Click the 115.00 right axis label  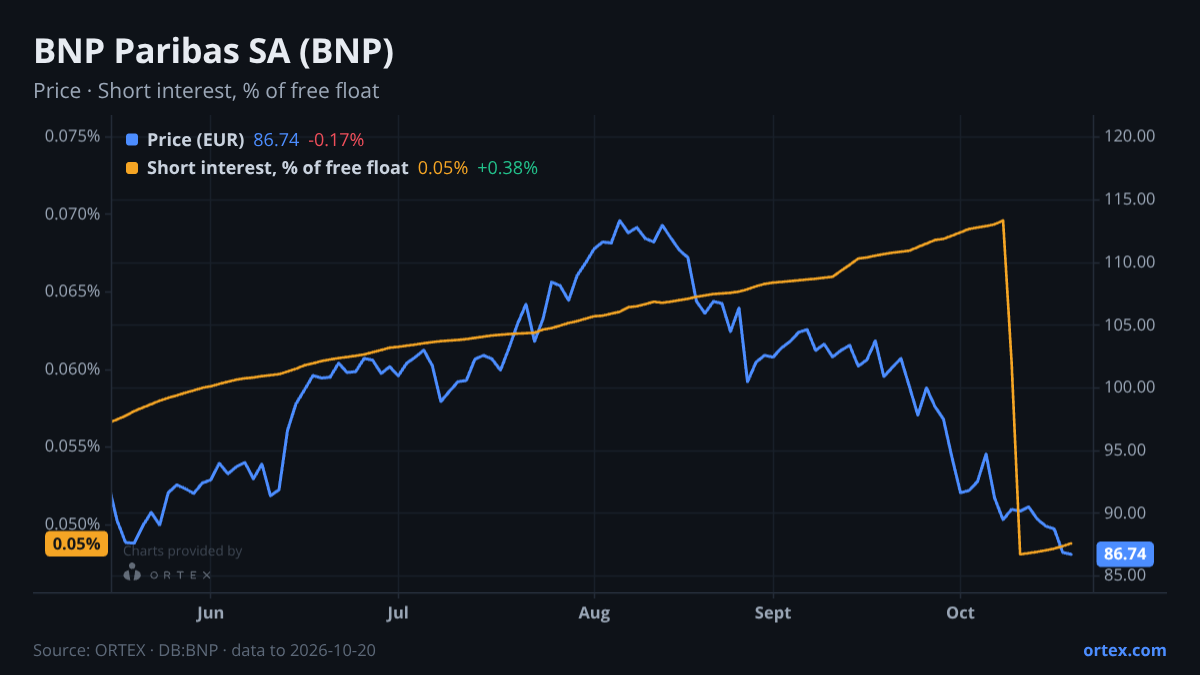click(1130, 199)
